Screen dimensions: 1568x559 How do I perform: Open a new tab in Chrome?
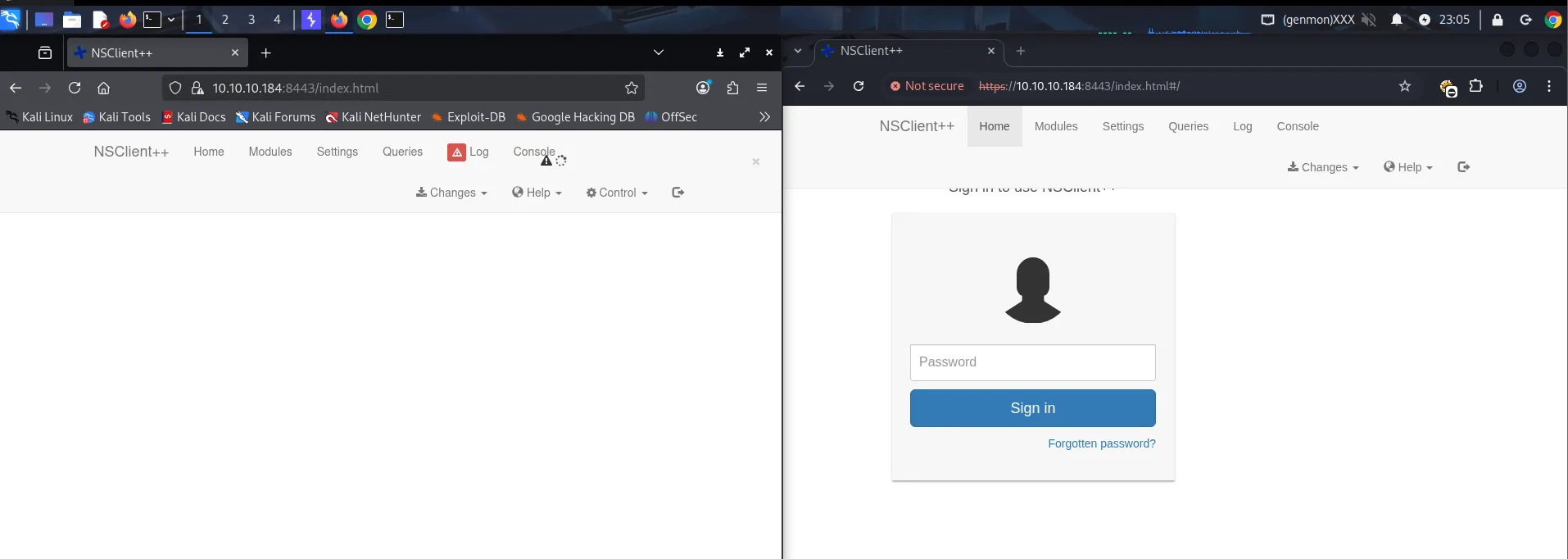1021,51
